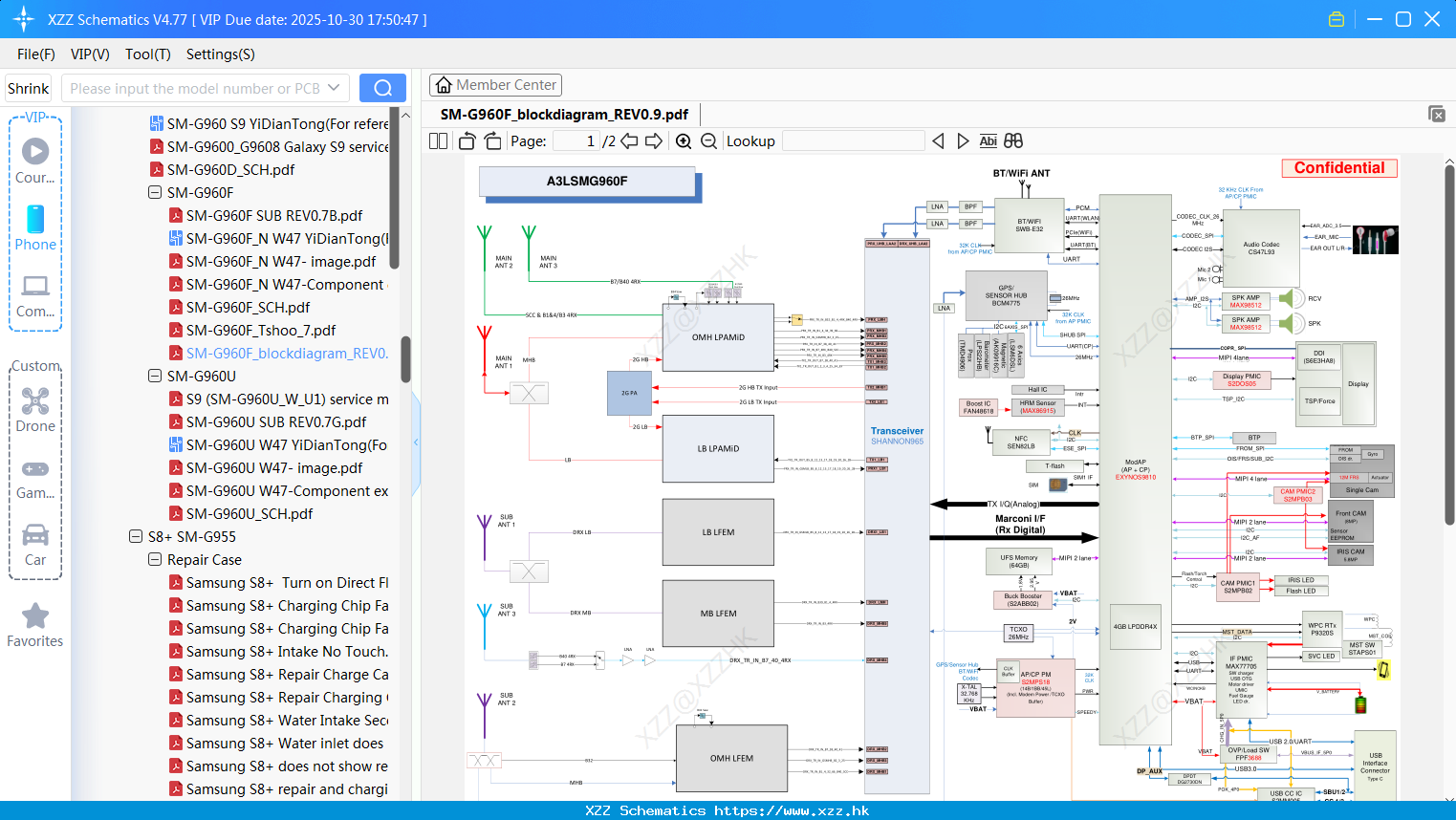Click the Lookup text field
The width and height of the screenshot is (1456, 820).
pos(854,140)
